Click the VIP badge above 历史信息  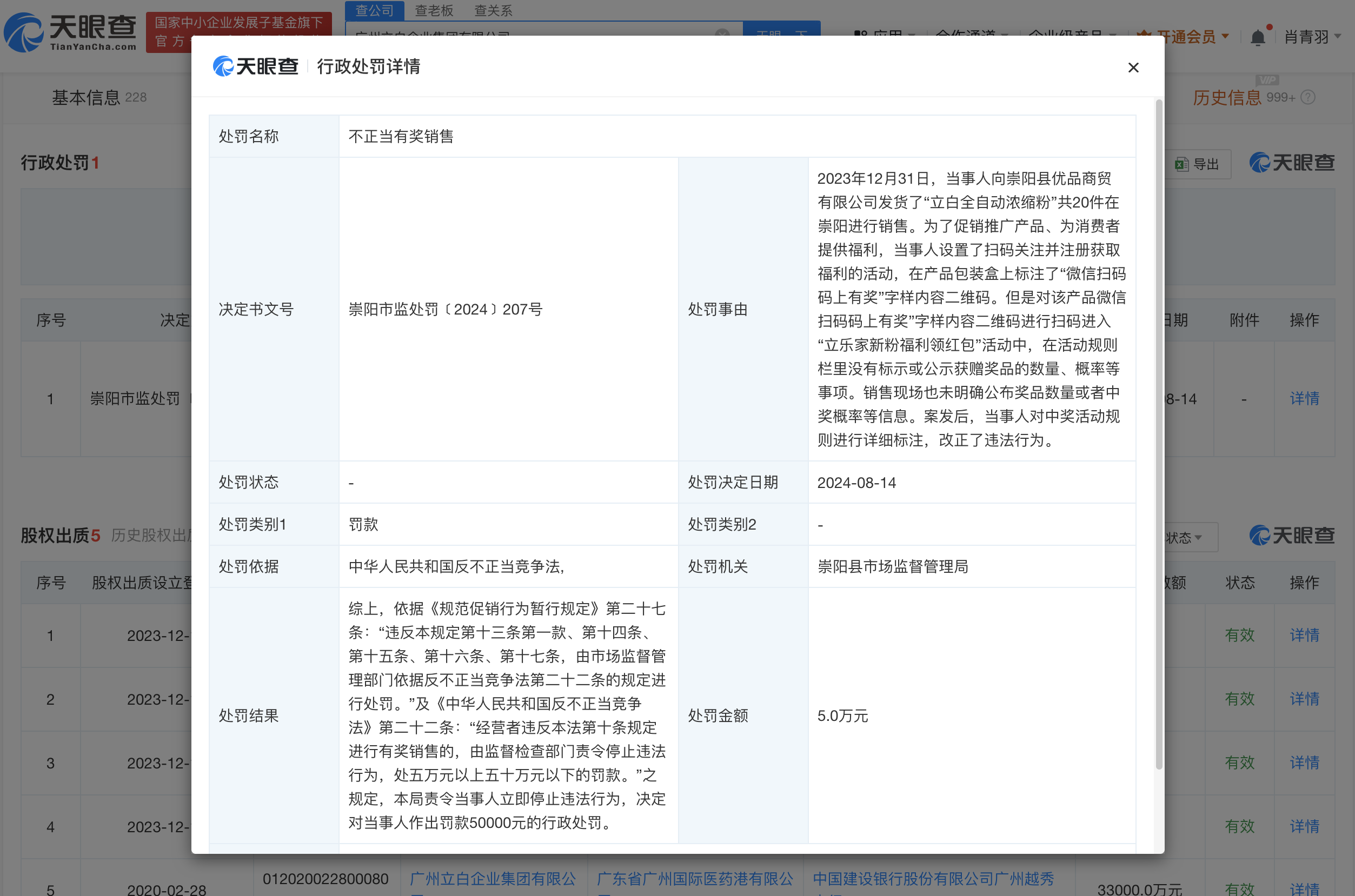1268,80
